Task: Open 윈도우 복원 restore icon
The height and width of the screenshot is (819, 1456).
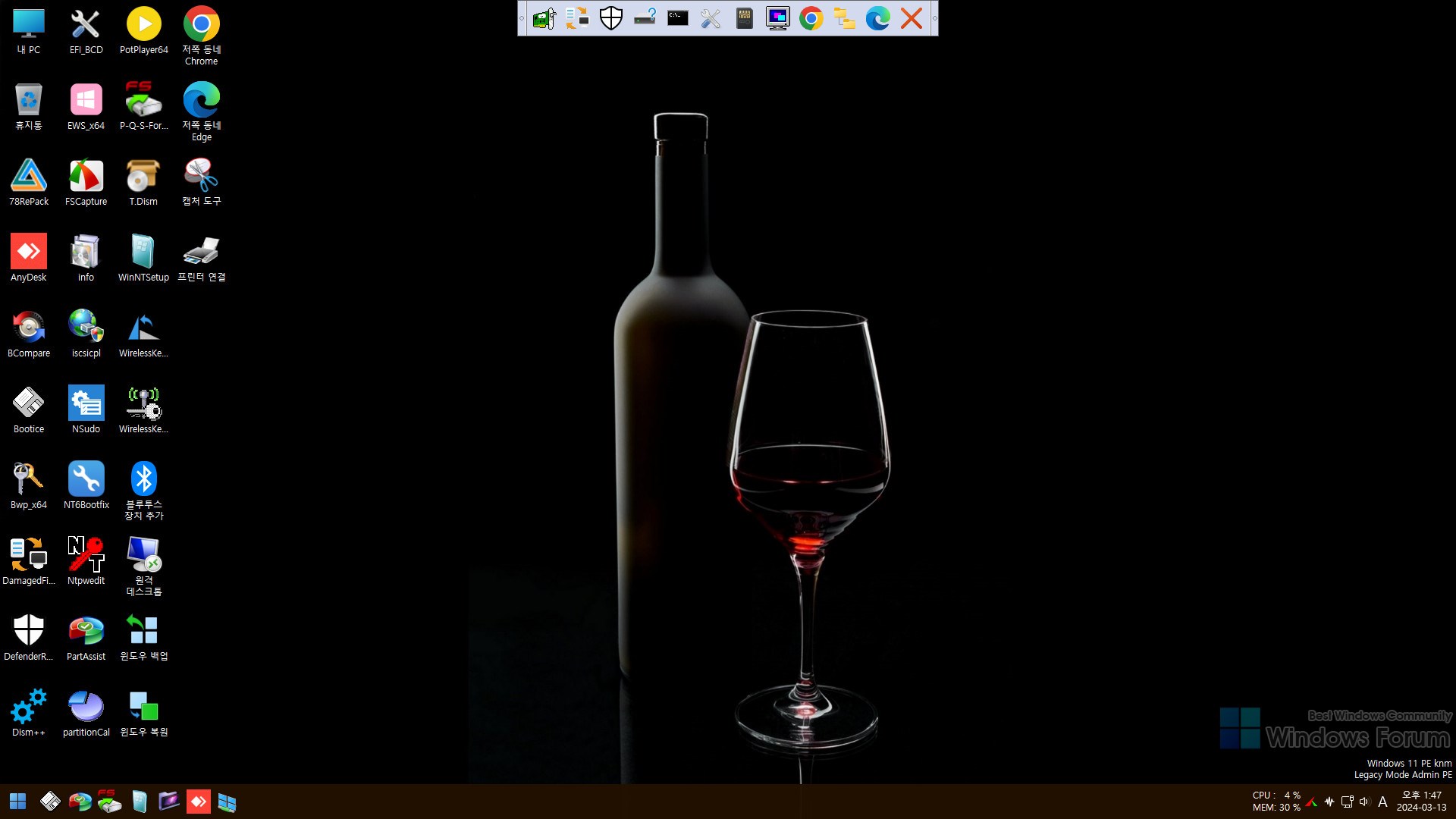Action: coord(144,714)
